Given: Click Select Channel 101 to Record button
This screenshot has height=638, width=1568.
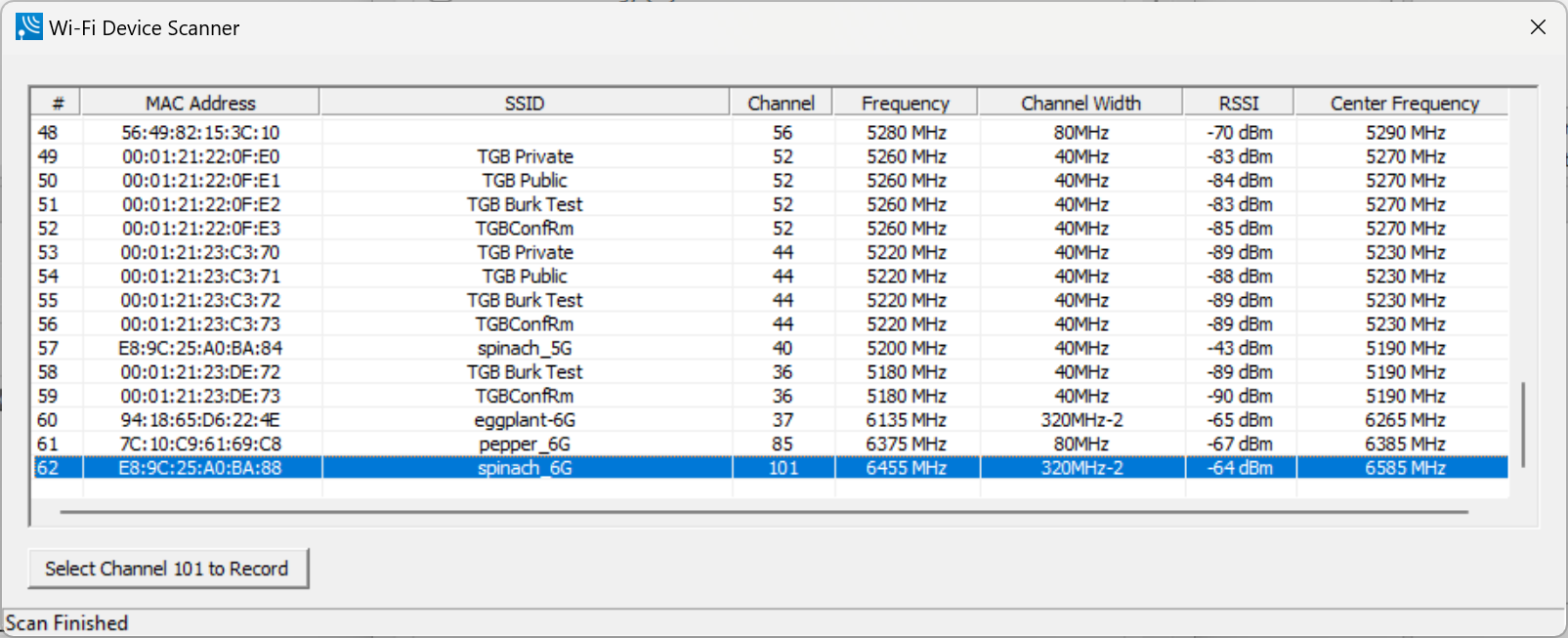Looking at the screenshot, I should 167,569.
